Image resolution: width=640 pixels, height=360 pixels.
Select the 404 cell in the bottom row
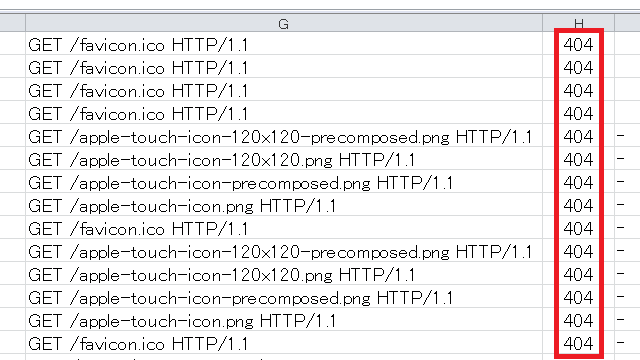578,343
